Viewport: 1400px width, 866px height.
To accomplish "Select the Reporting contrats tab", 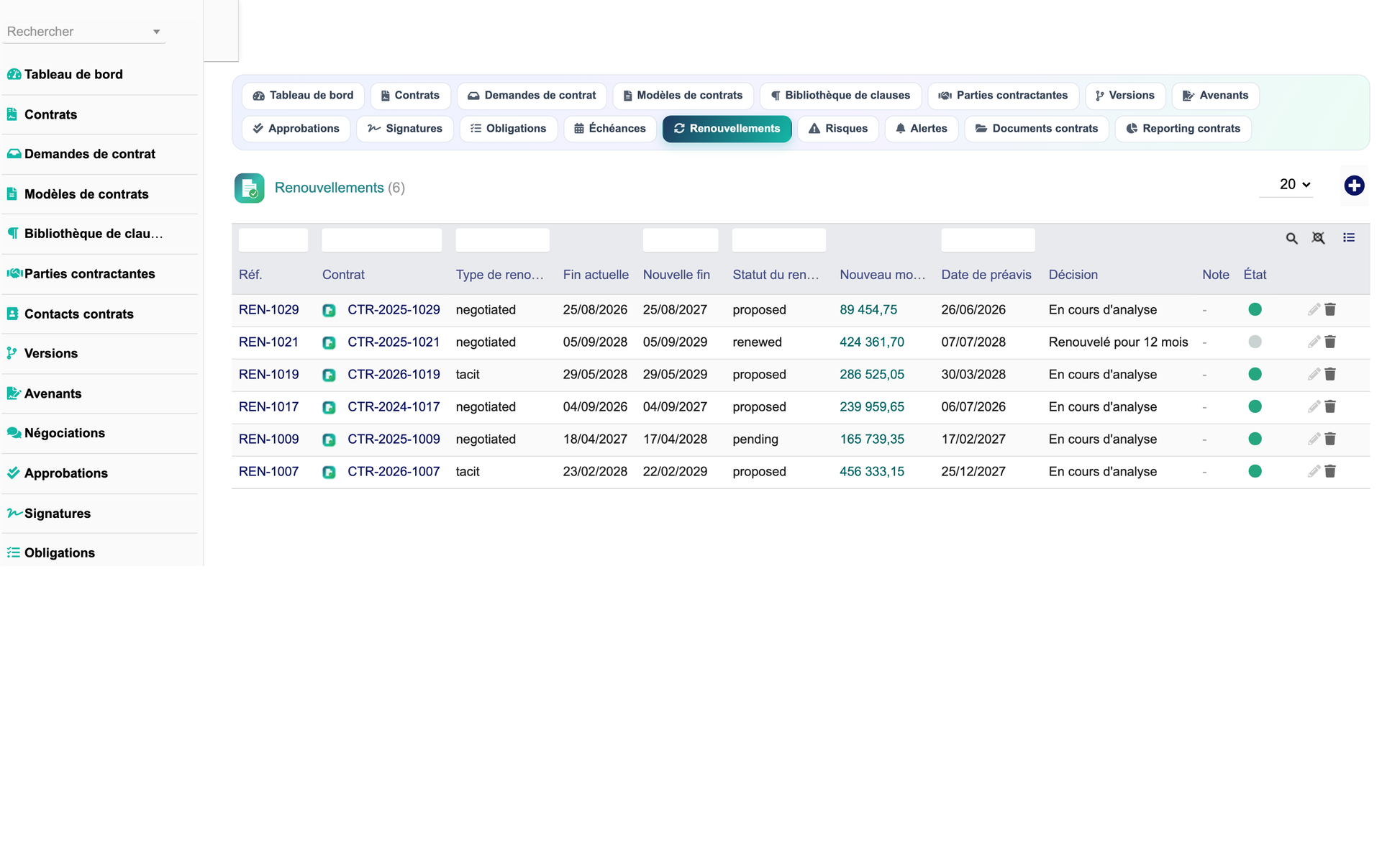I will 1183,129.
